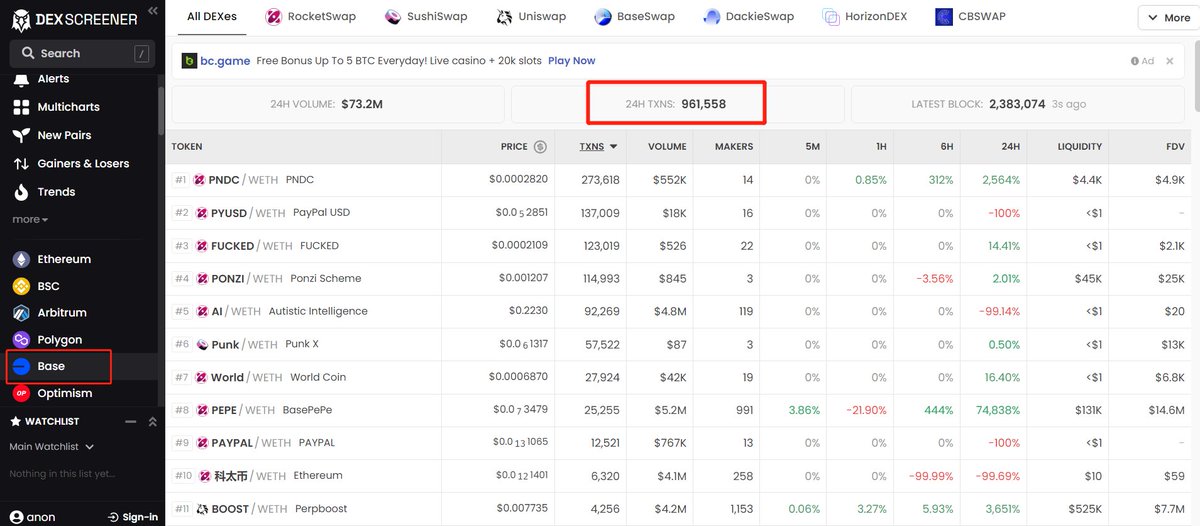Open PONZI / WETH Ponzi Scheme row
The height and width of the screenshot is (526, 1200).
(x=678, y=279)
